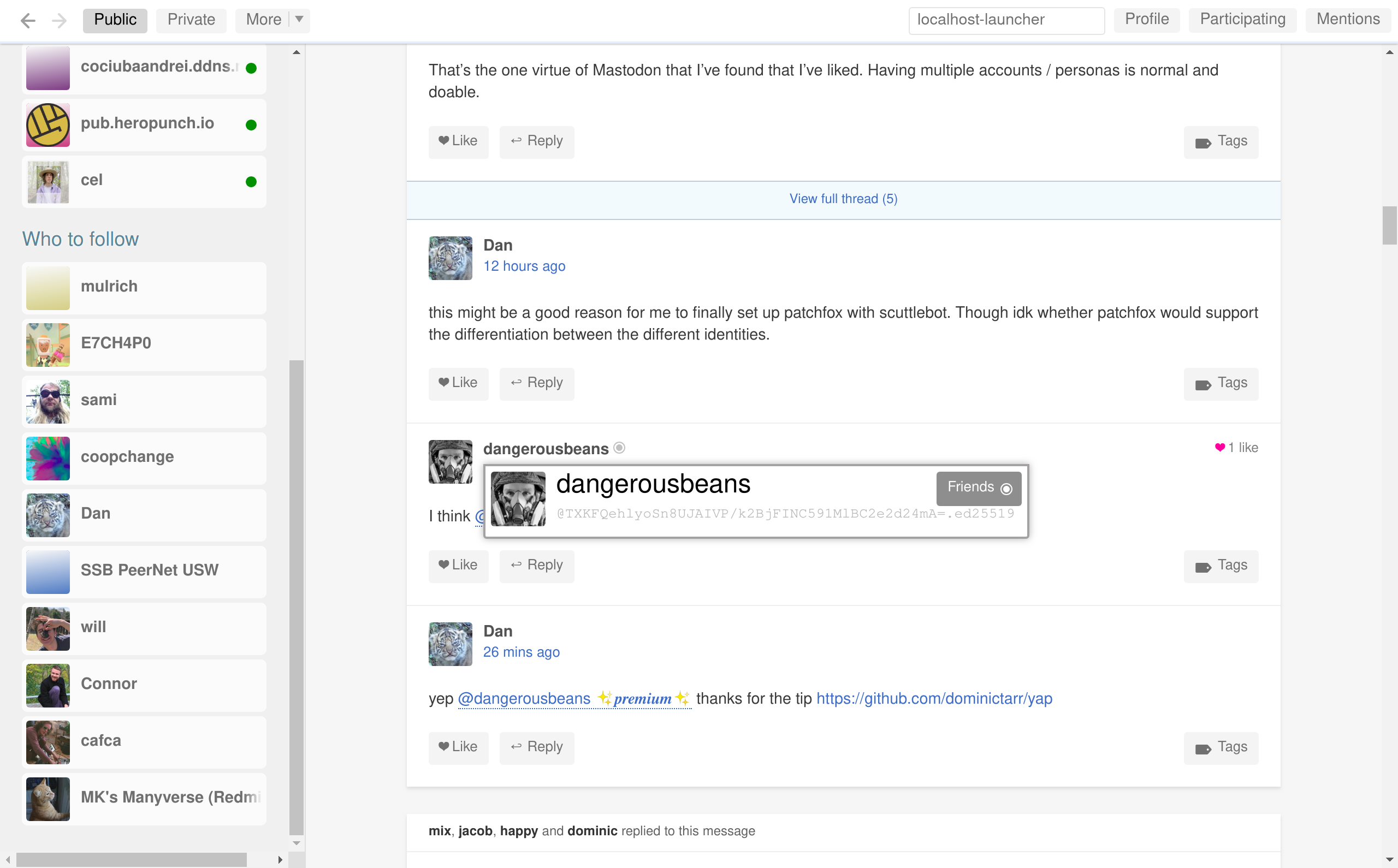1398x868 pixels.
Task: Go forward with the right arrow
Action: pos(59,20)
